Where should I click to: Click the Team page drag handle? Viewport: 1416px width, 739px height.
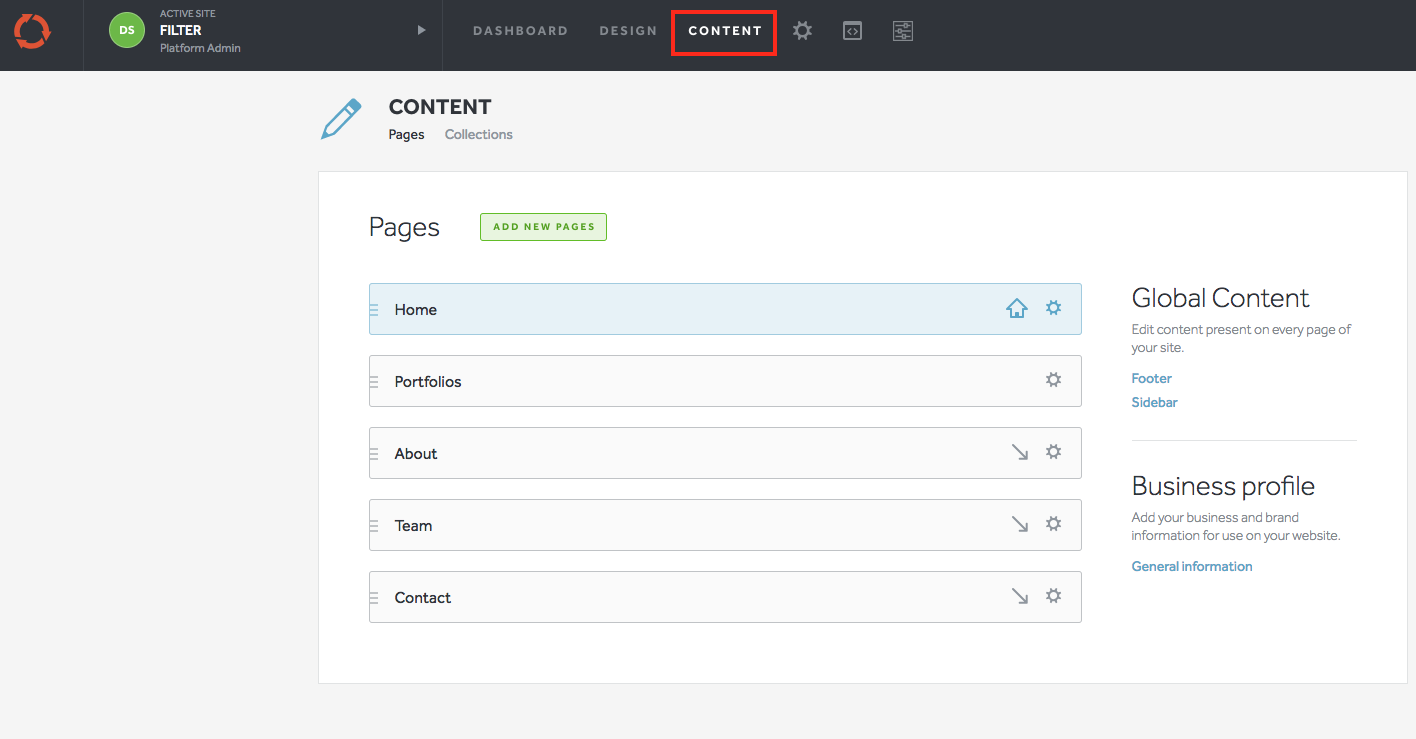374,526
